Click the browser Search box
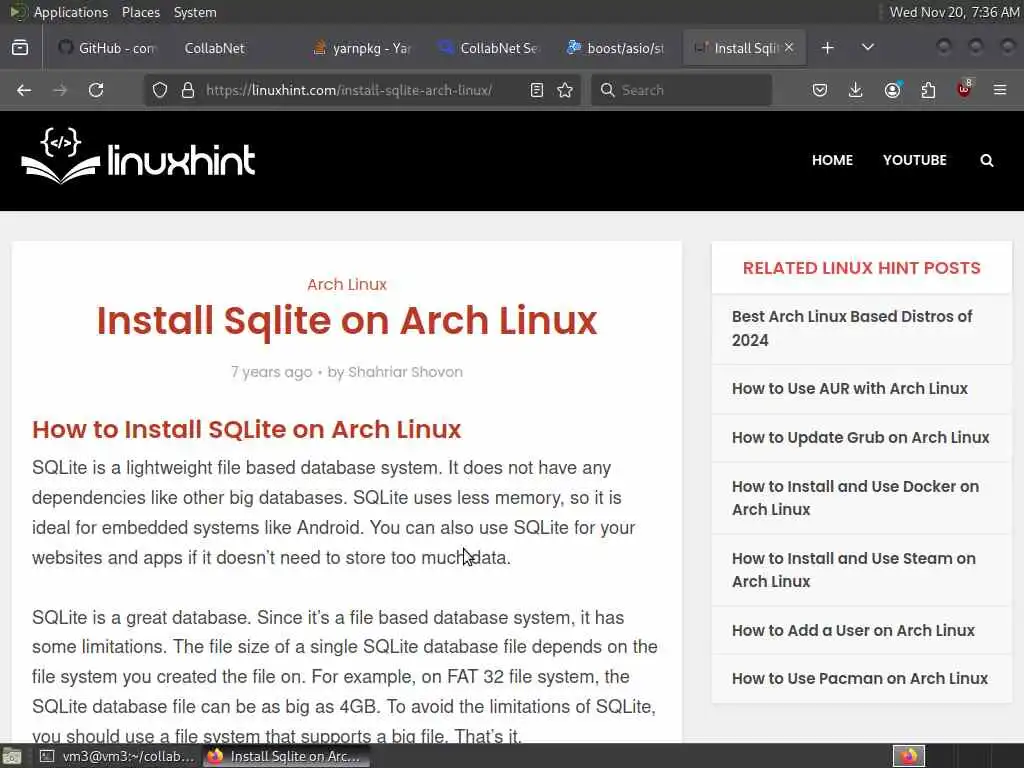Screen dimensions: 1024x768 [681, 90]
